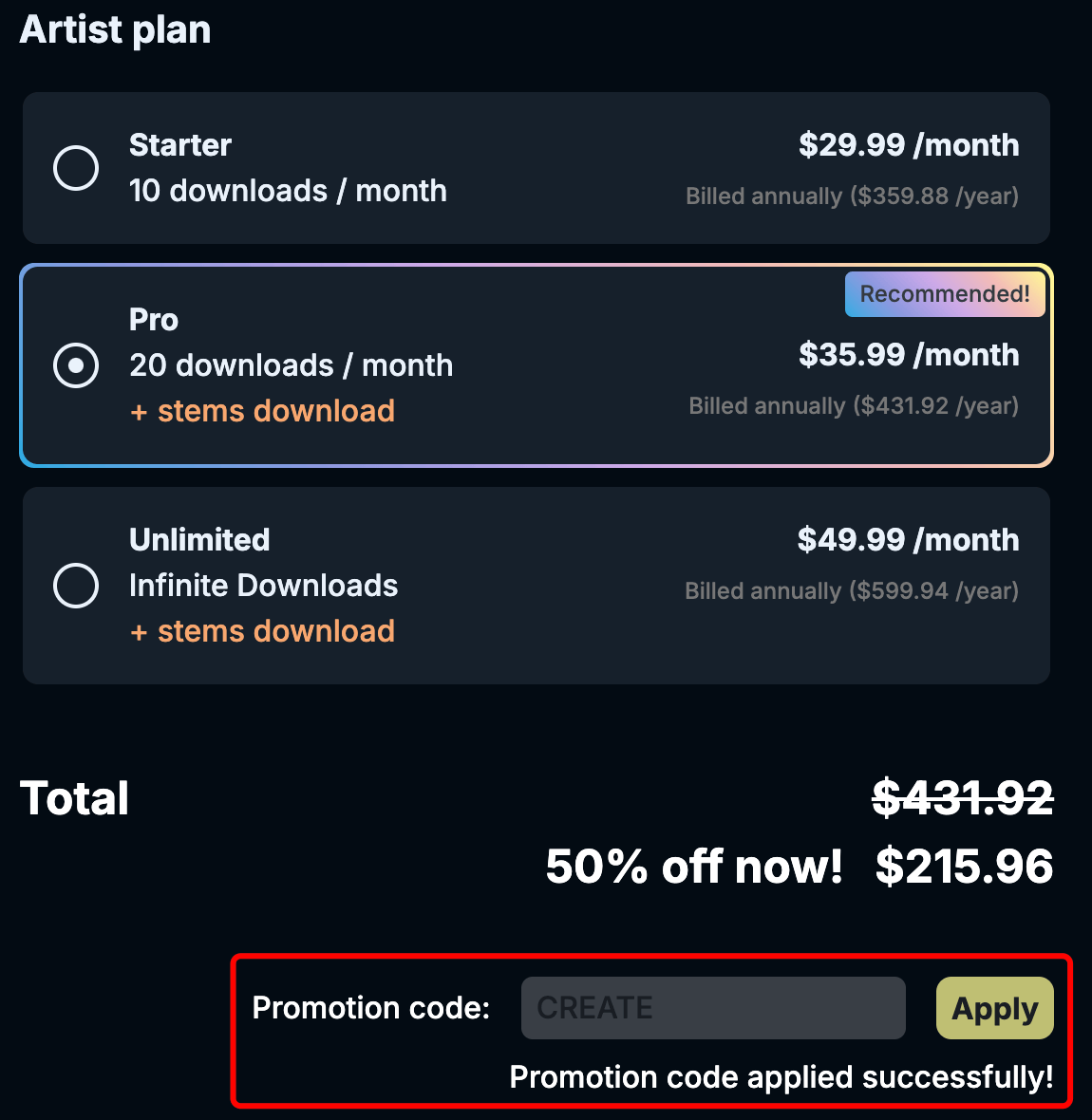
Task: Select the Pro plan radio button
Action: pos(76,365)
